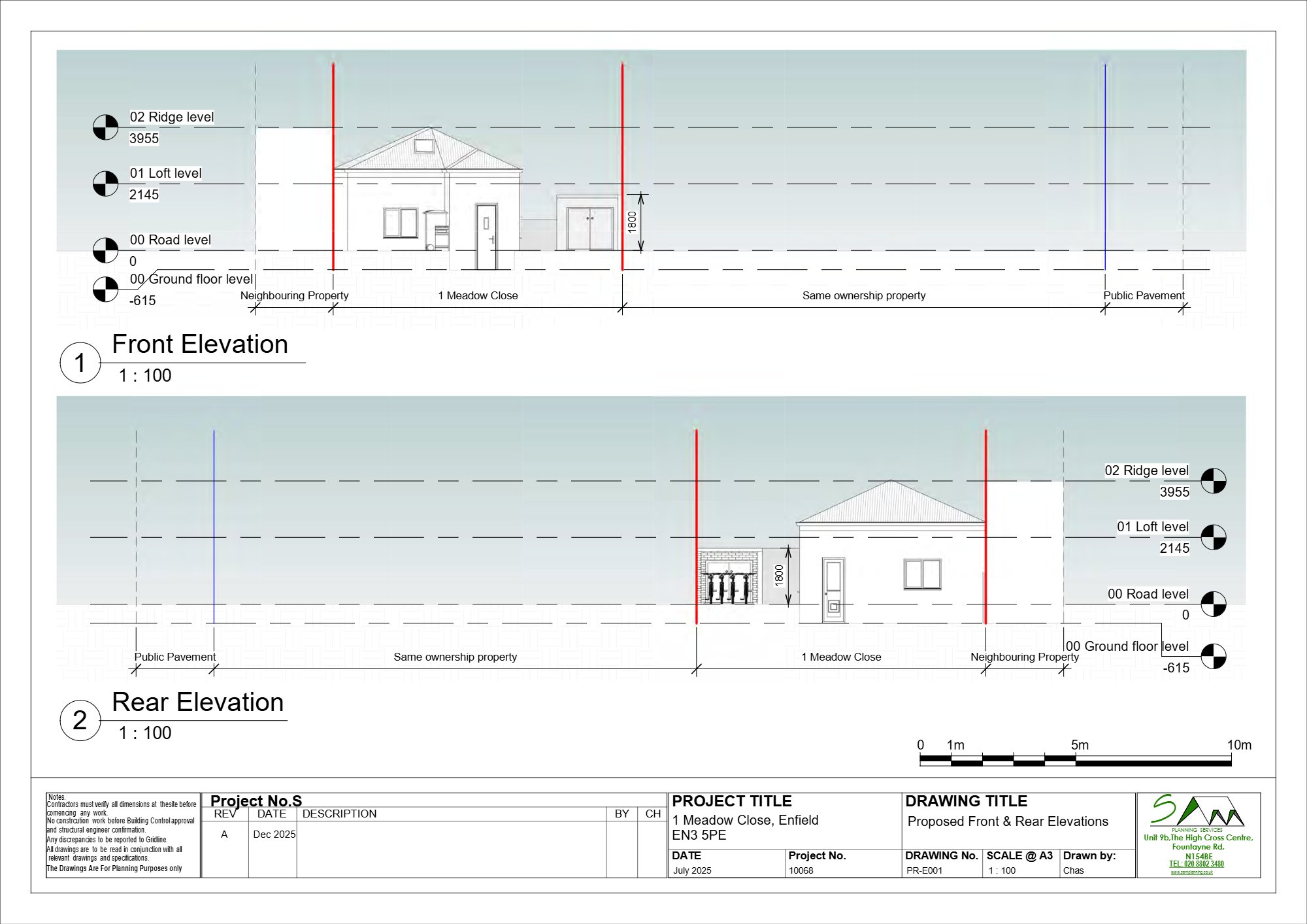1307x924 pixels.
Task: Select 'Proposed Front & Rear Elevations' drawing title
Action: pyautogui.click(x=1008, y=821)
